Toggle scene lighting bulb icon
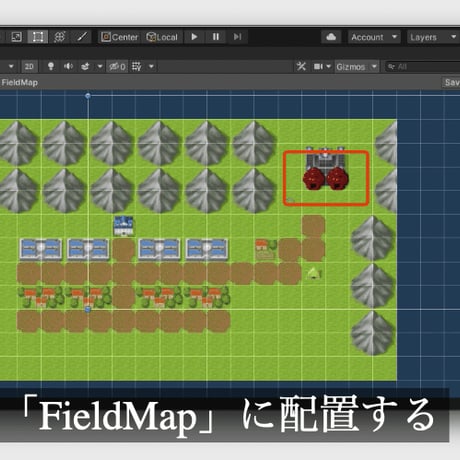The width and height of the screenshot is (460, 460). [51, 66]
